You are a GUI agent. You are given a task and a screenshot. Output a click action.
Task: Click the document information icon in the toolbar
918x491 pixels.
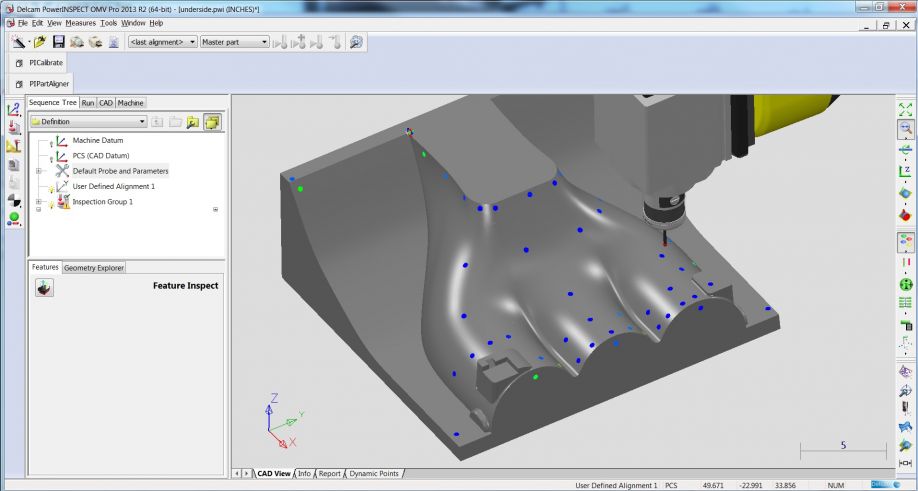(x=114, y=42)
